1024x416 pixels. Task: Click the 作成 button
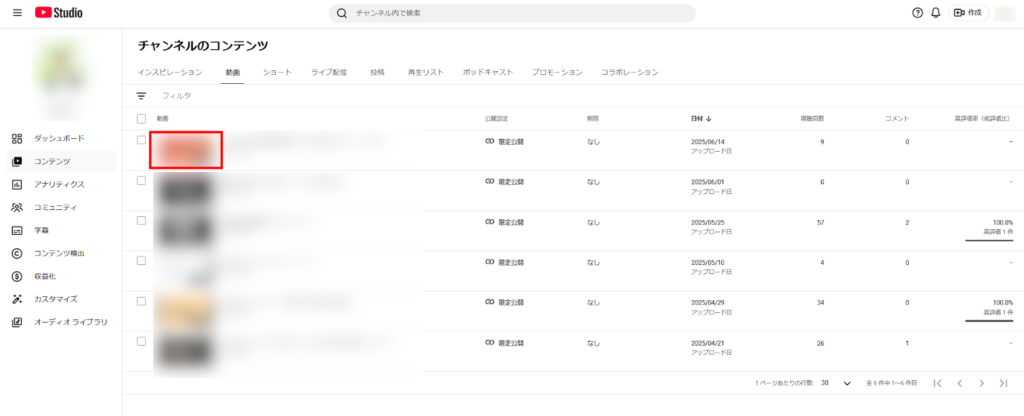pyautogui.click(x=968, y=13)
